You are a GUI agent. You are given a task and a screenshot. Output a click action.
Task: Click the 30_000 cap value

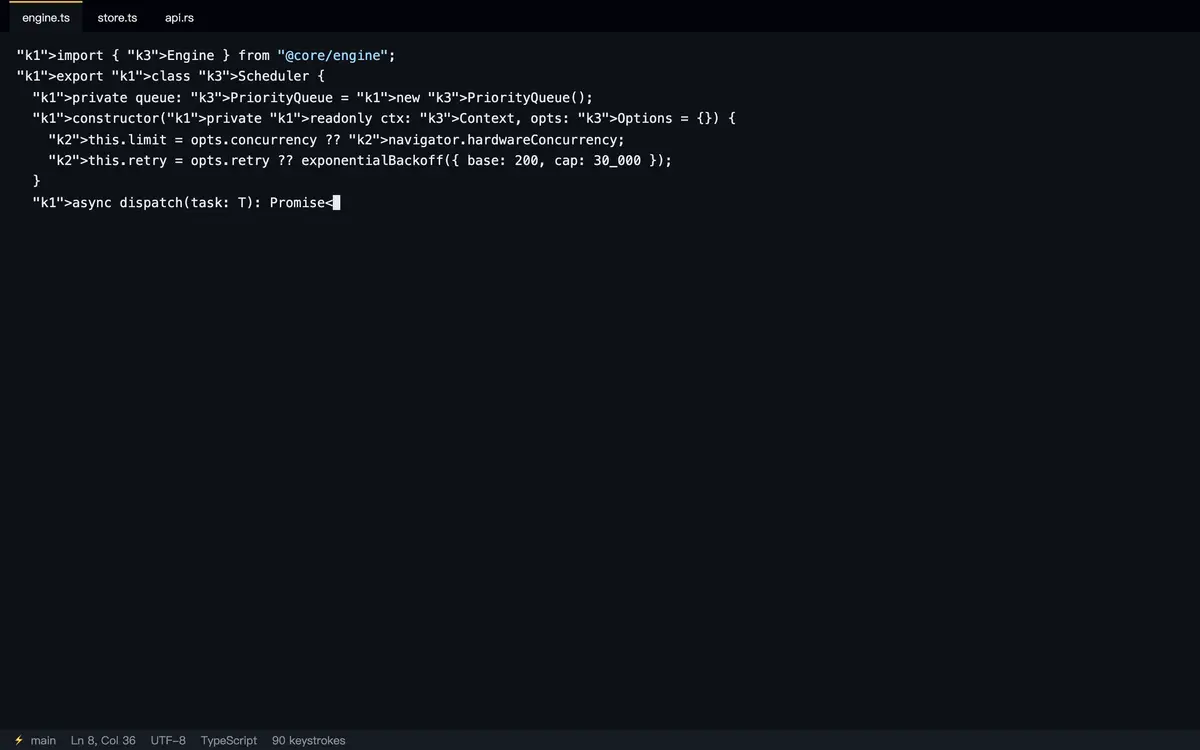[617, 161]
